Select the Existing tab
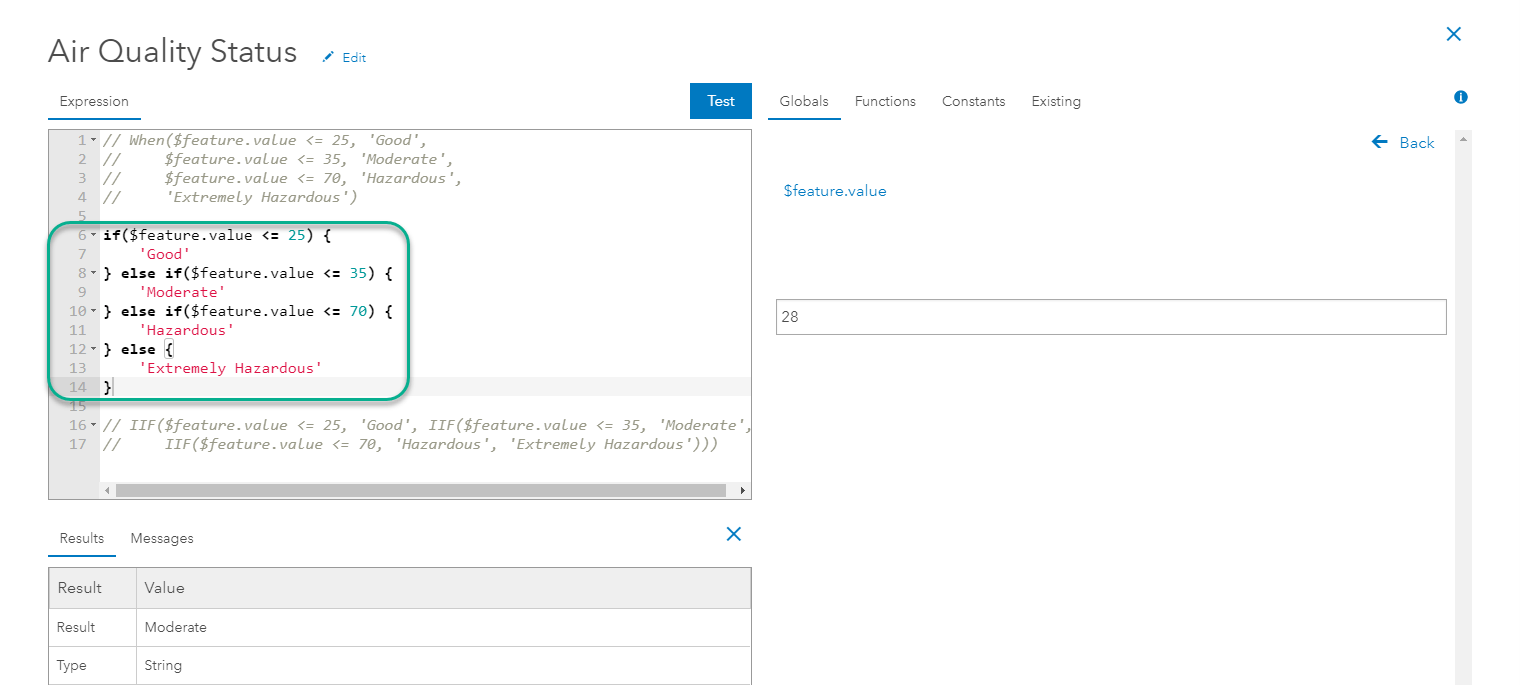Viewport: 1520px width, 685px height. coord(1056,101)
